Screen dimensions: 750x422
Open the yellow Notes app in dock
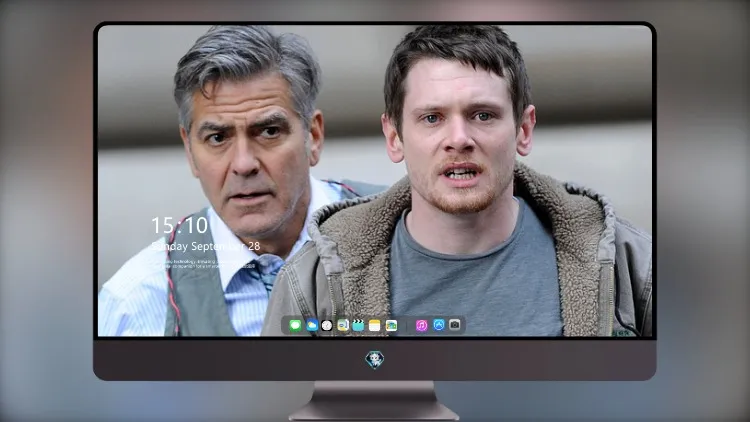coord(375,326)
